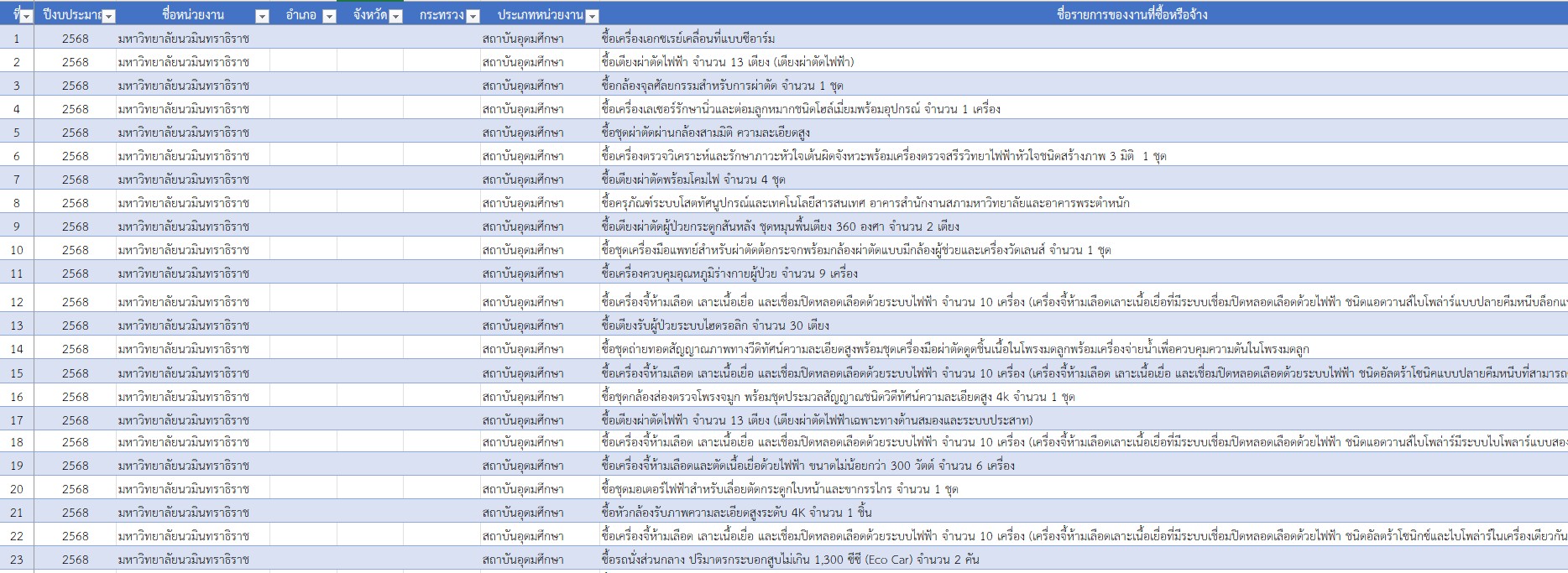Click the empty อำเภอ cell in row 10
This screenshot has height=573, width=1568.
tap(302, 250)
